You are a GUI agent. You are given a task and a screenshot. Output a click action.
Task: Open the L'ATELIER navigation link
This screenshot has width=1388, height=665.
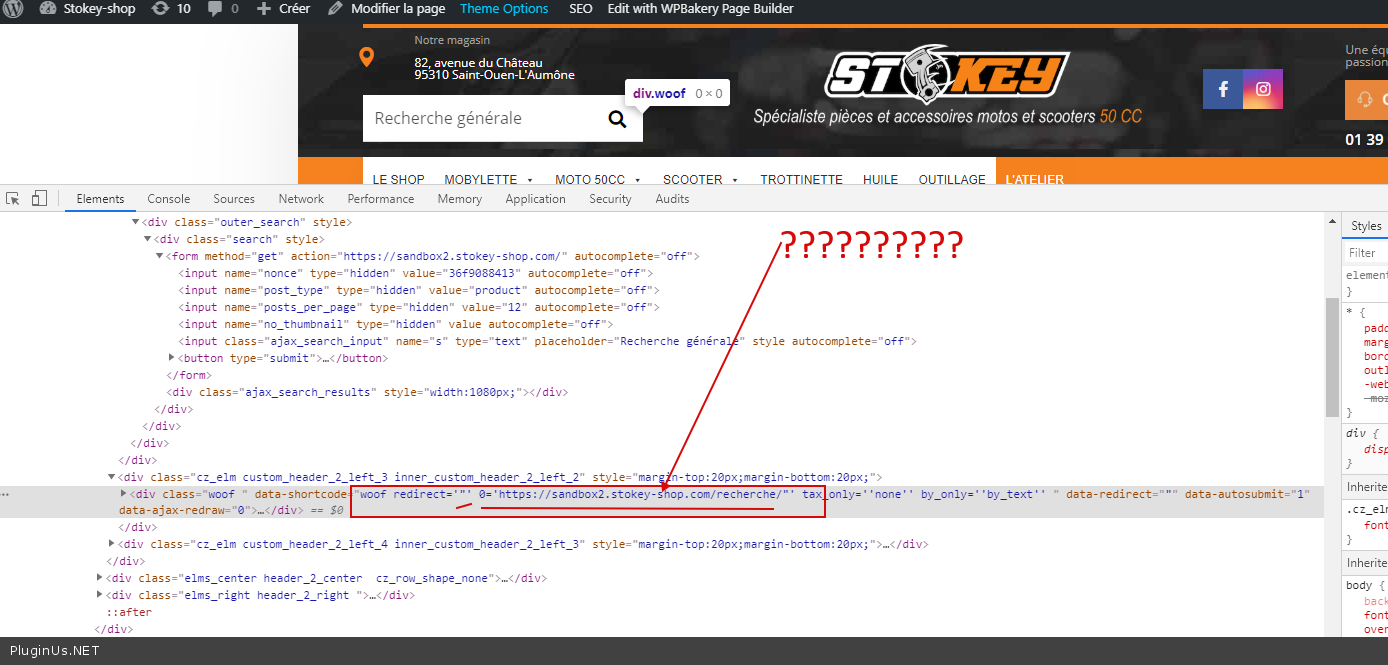tap(1035, 180)
